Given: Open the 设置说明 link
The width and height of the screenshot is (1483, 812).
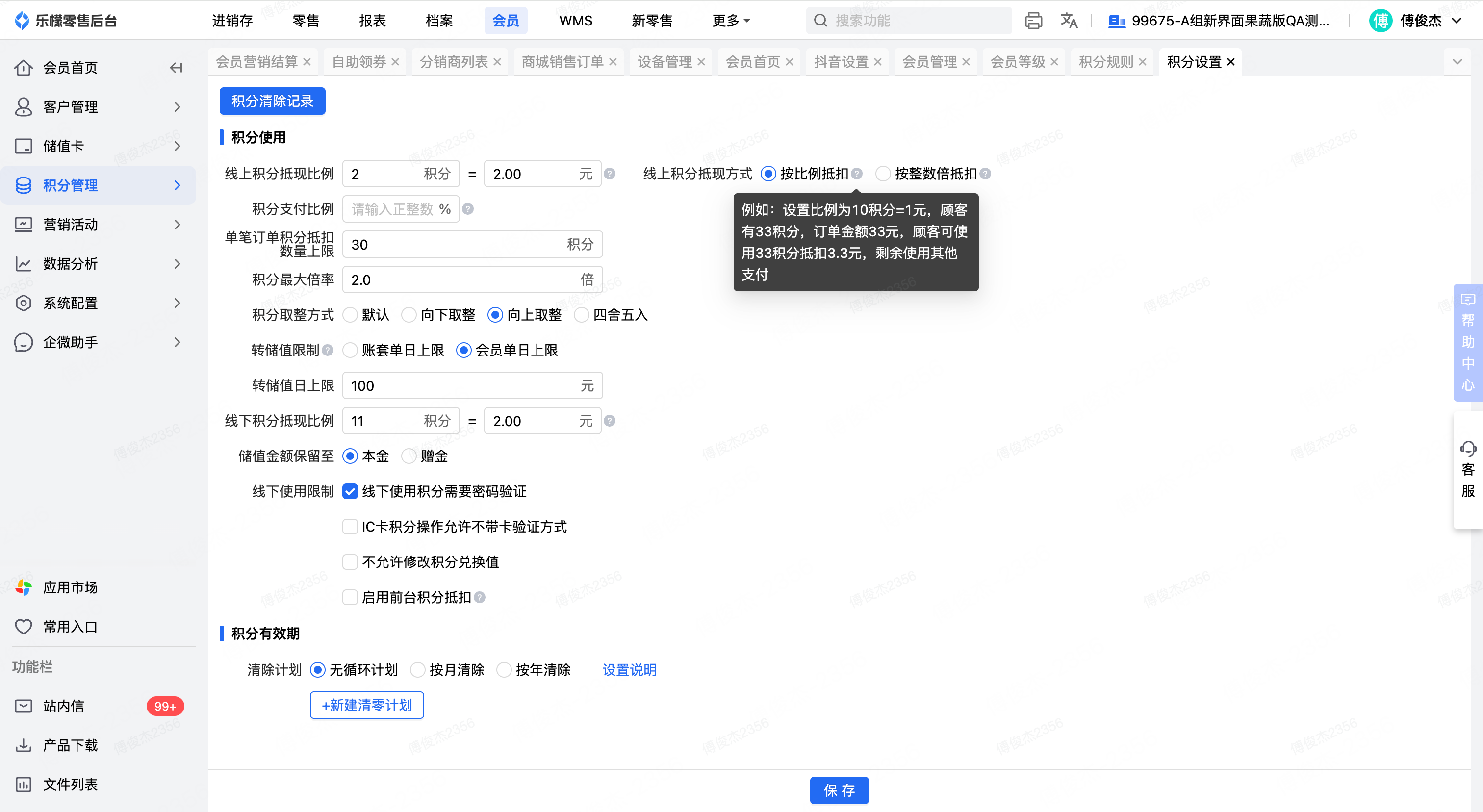Looking at the screenshot, I should tap(629, 670).
